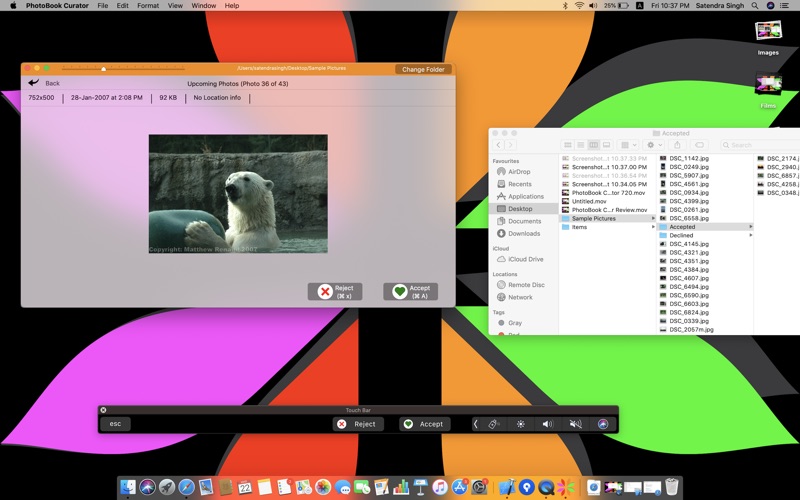
Task: Click the Wi-Fi icon in menu bar
Action: click(x=579, y=6)
